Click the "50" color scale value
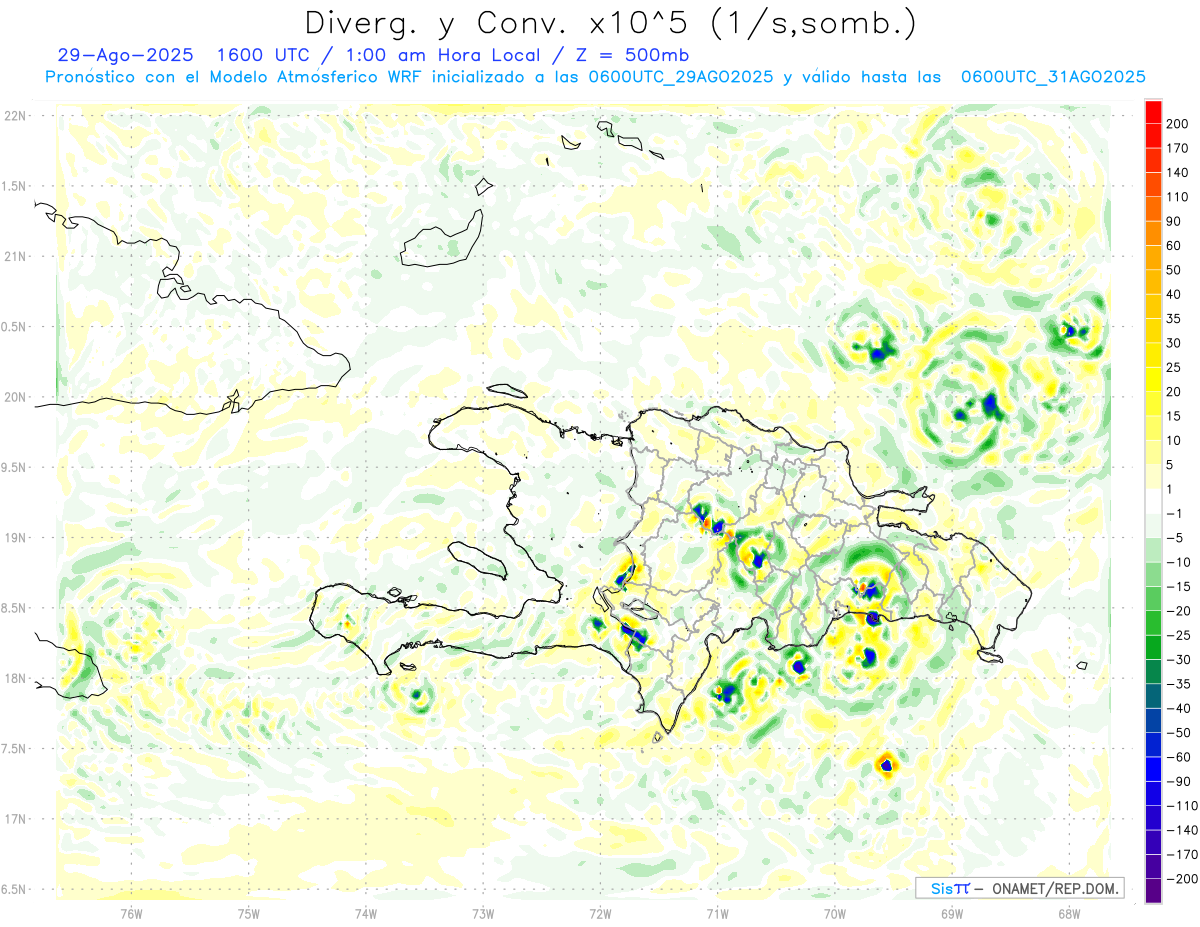 [1174, 270]
